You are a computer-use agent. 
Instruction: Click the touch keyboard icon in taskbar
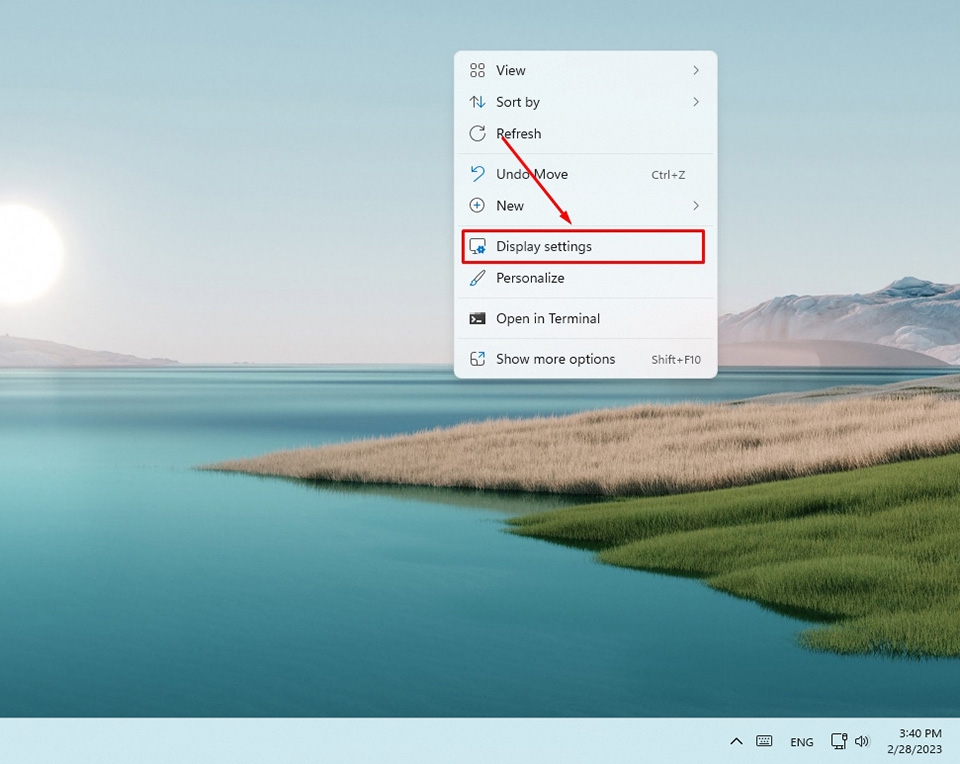(x=764, y=741)
